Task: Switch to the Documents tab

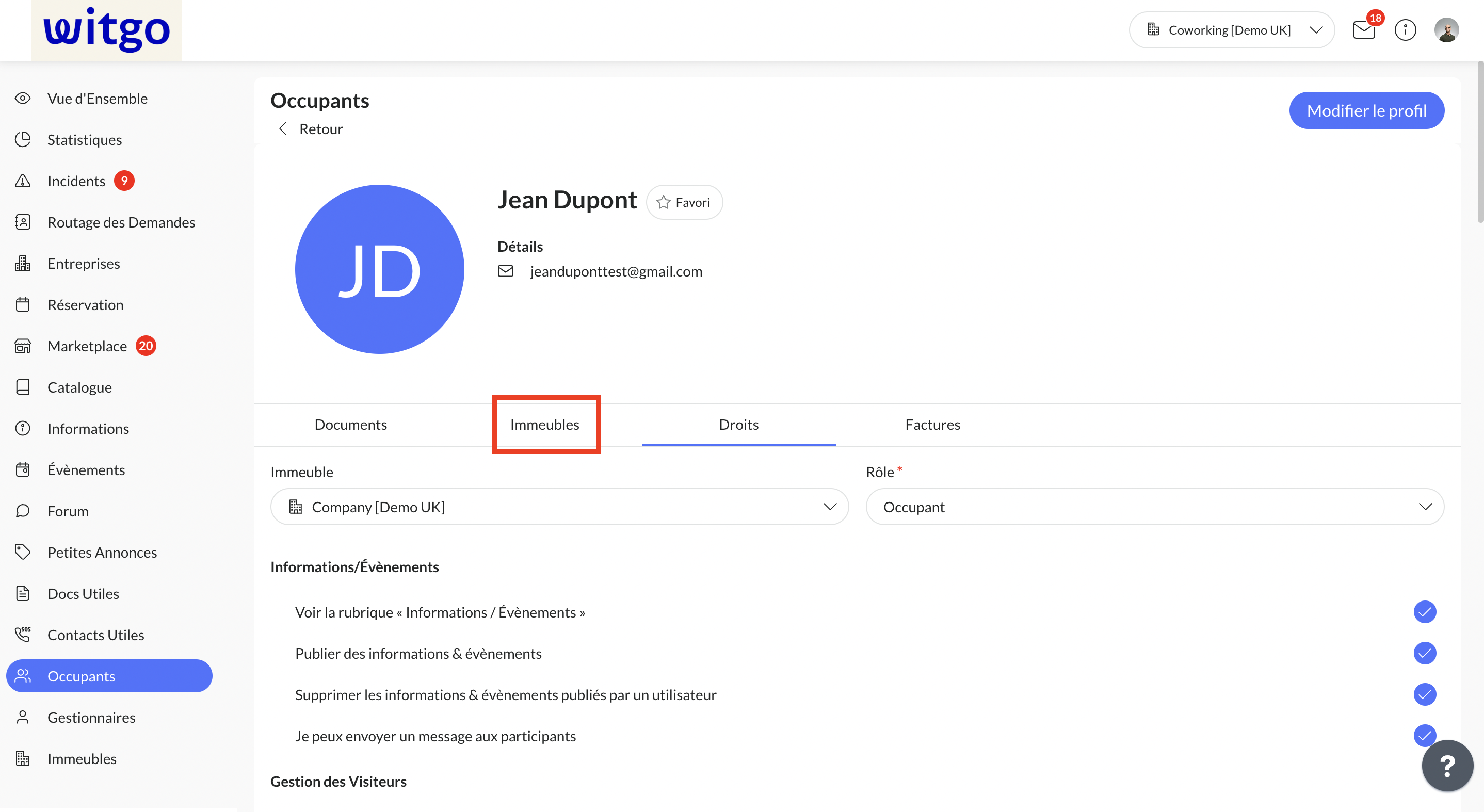Action: point(350,425)
